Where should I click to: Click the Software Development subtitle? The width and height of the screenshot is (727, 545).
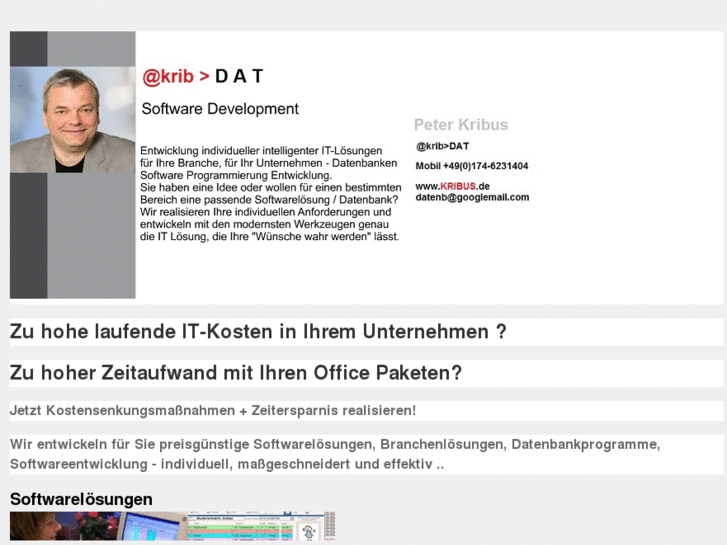[x=220, y=109]
